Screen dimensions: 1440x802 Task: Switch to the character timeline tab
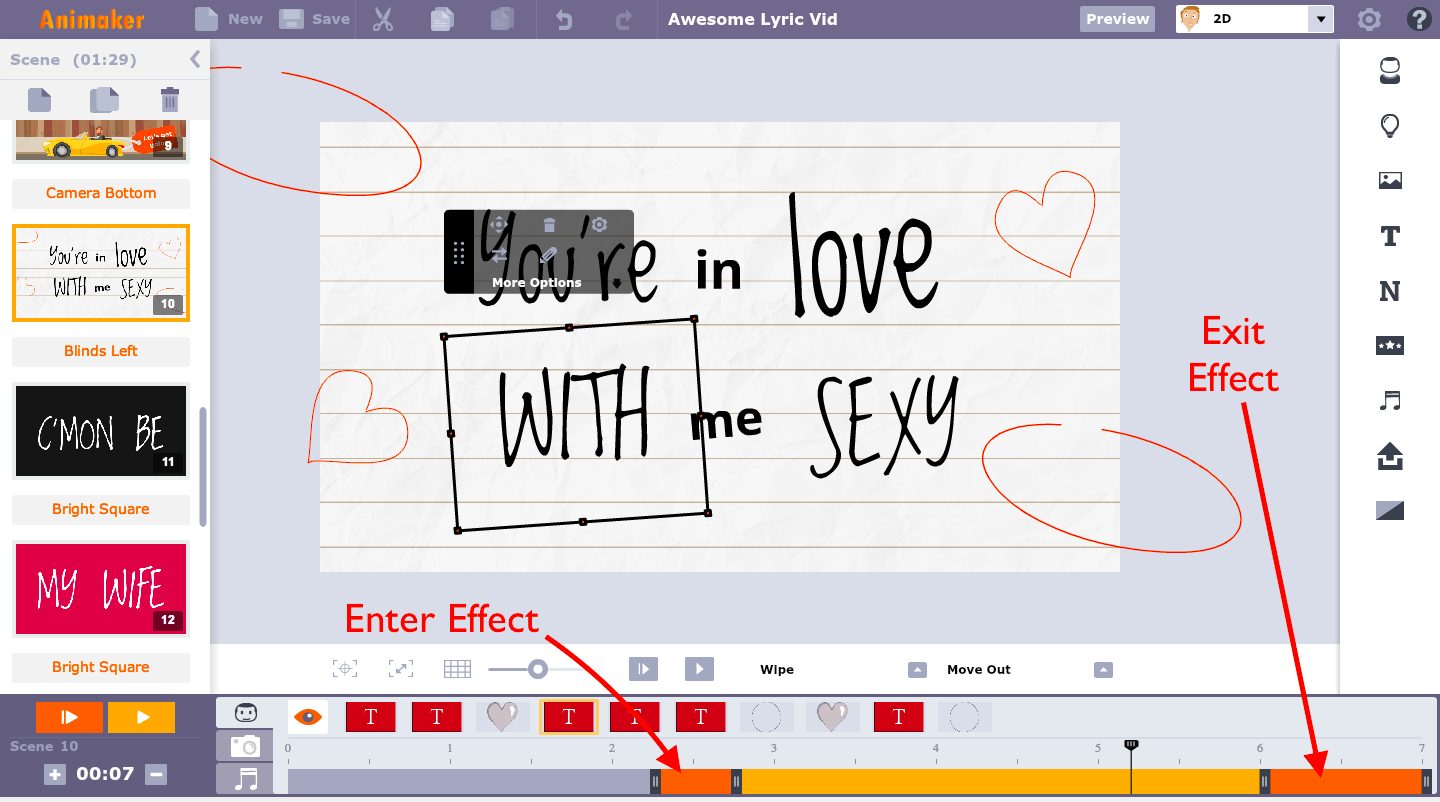pyautogui.click(x=245, y=713)
